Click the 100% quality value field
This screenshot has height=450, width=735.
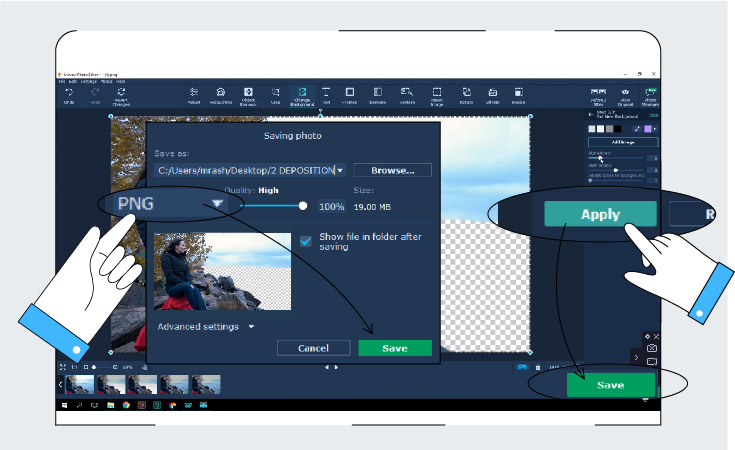(331, 206)
